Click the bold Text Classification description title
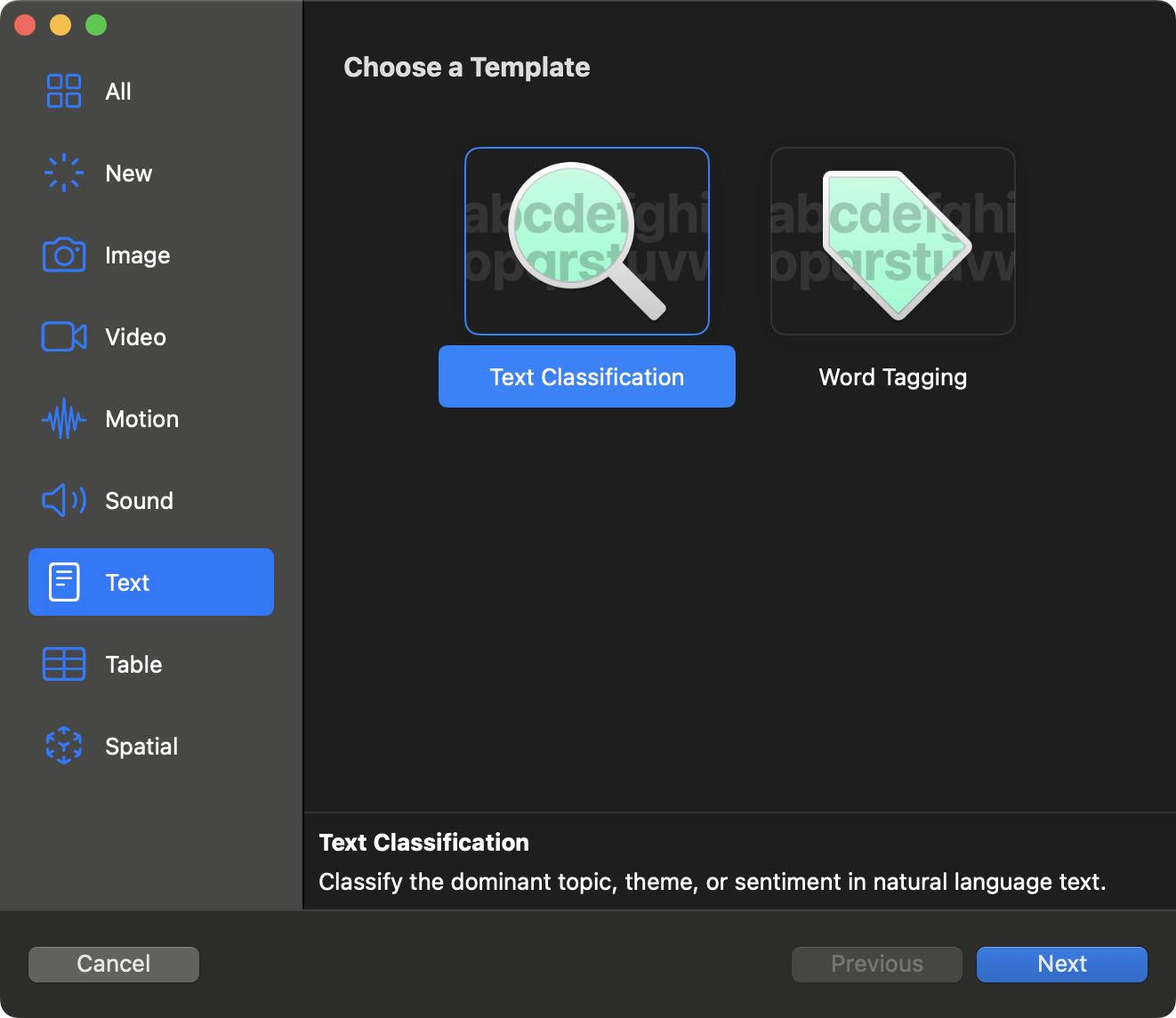 pos(424,843)
